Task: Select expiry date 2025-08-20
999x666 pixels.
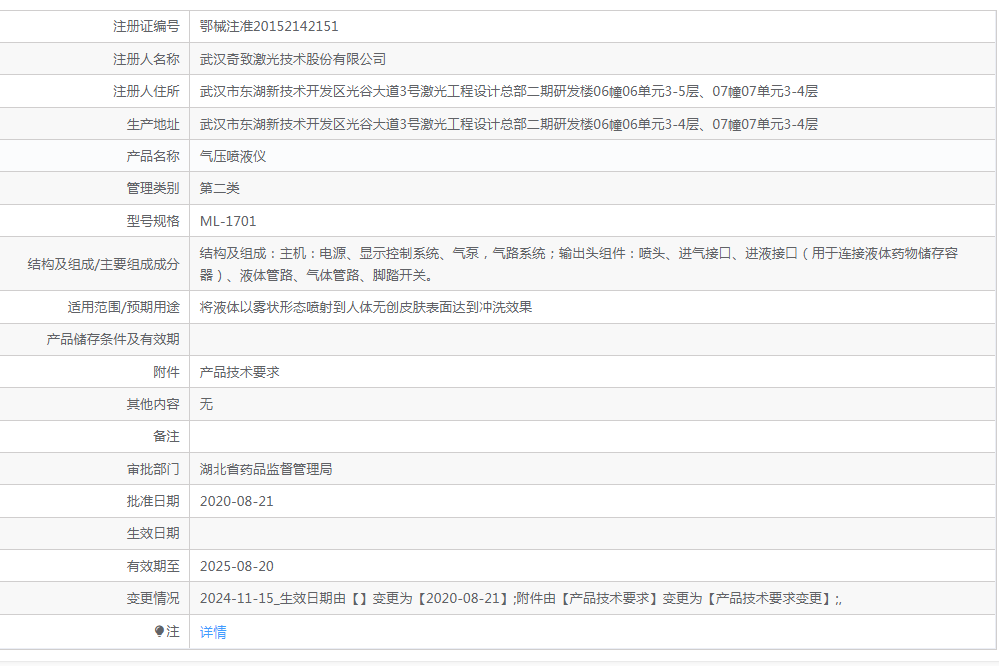Action: [236, 566]
